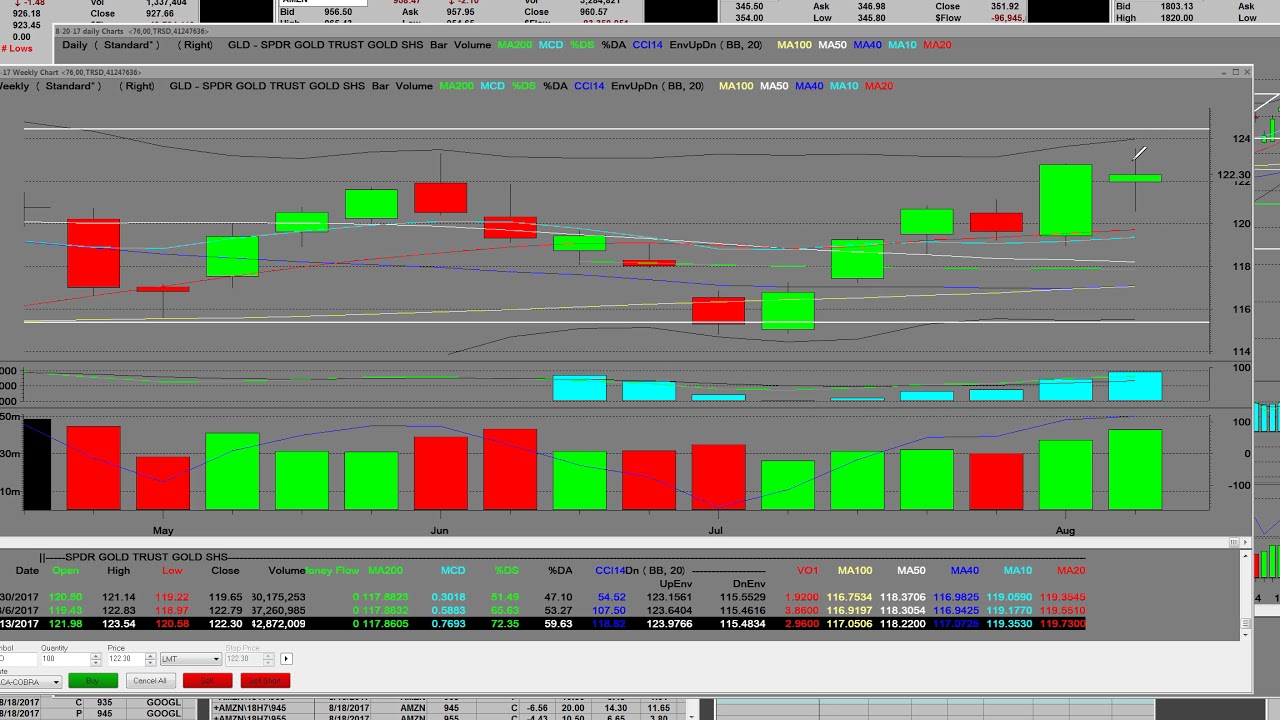Click MA200 indicator in daily chart header
Viewport: 1280px width, 720px height.
tap(514, 45)
